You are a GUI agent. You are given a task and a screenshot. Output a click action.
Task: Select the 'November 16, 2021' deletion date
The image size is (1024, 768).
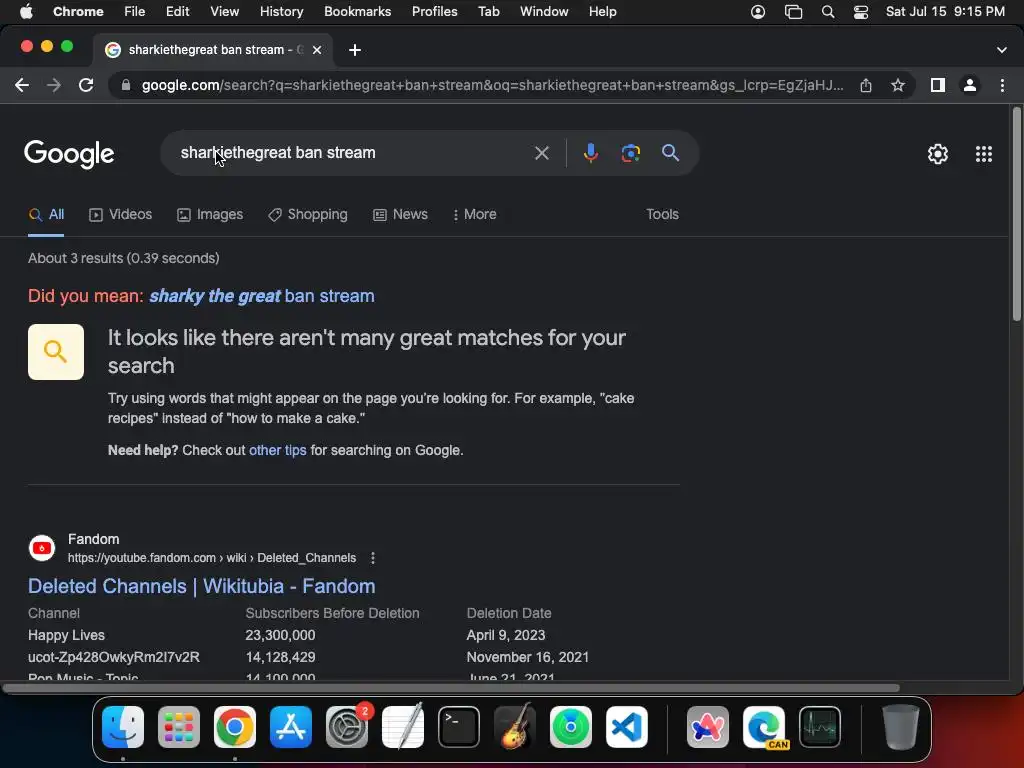click(x=528, y=658)
